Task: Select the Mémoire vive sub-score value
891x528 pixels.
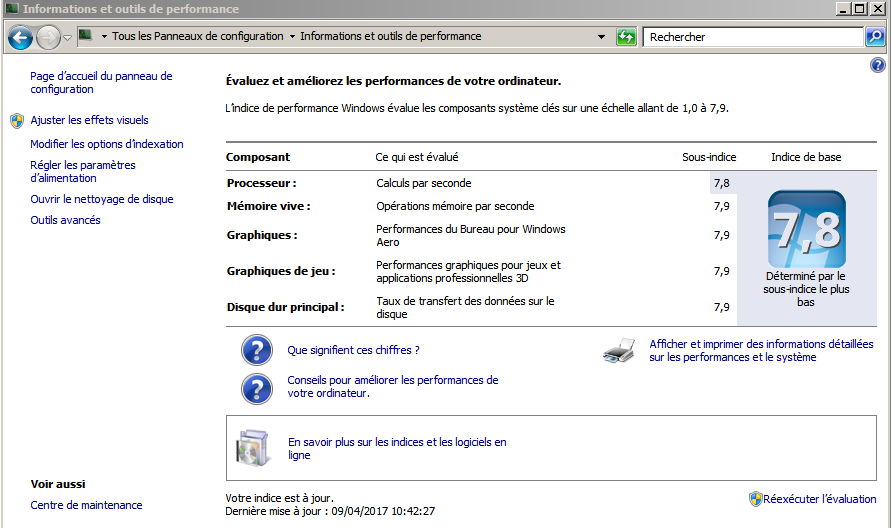Action: (722, 206)
